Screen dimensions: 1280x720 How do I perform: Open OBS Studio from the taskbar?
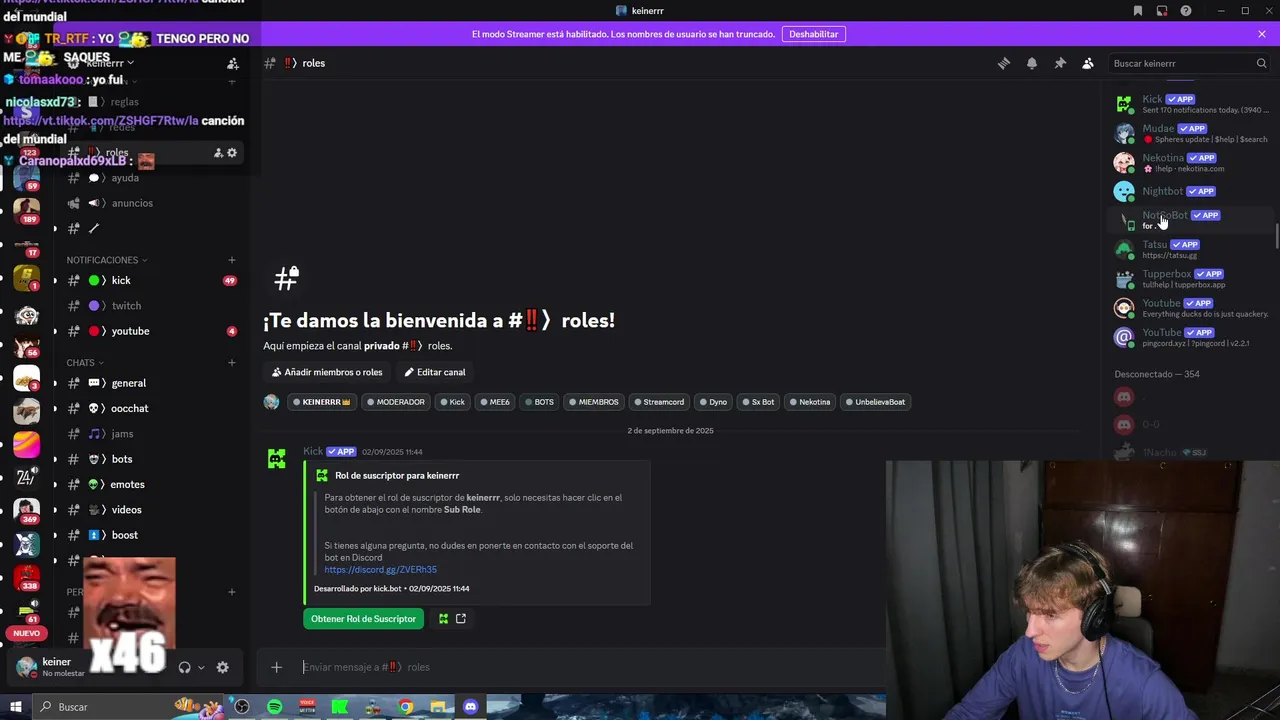[242, 707]
